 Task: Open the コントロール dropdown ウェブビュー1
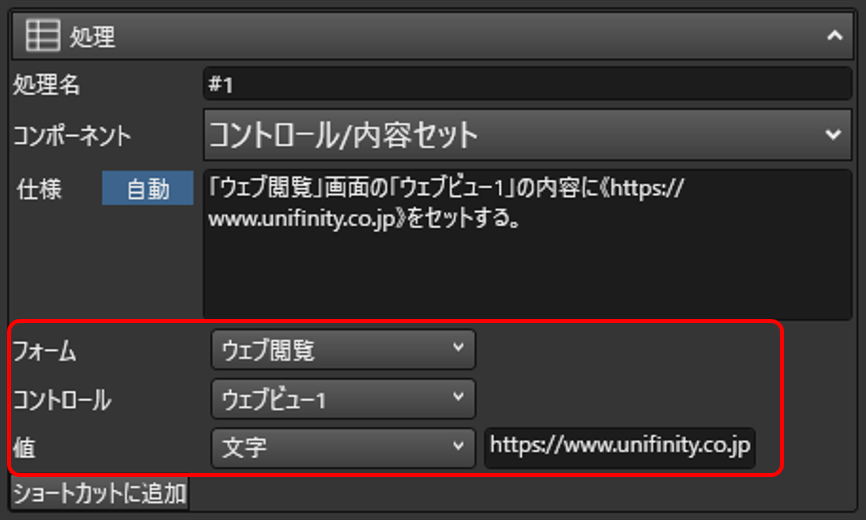coord(343,399)
